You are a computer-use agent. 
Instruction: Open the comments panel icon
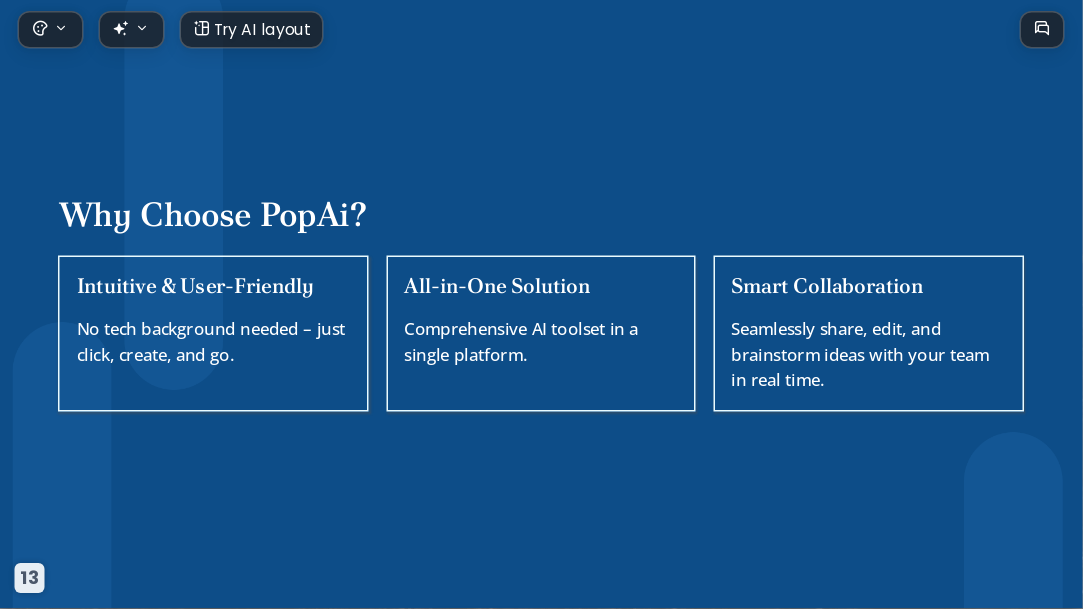(1042, 29)
